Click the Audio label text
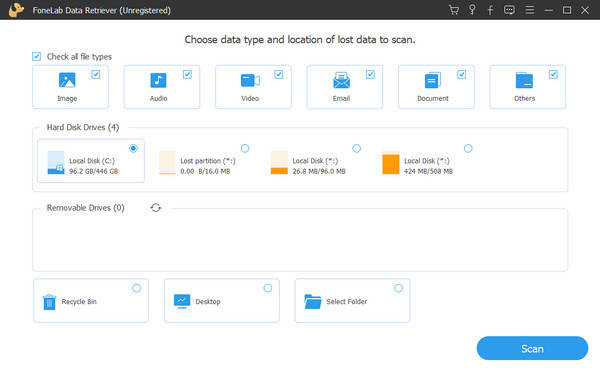 (158, 98)
